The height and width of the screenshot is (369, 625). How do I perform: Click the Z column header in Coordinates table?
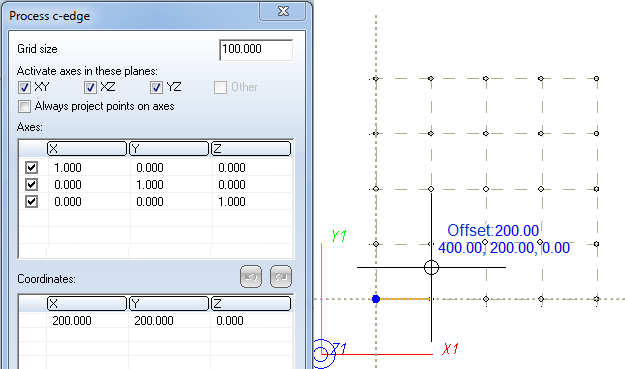[251, 304]
